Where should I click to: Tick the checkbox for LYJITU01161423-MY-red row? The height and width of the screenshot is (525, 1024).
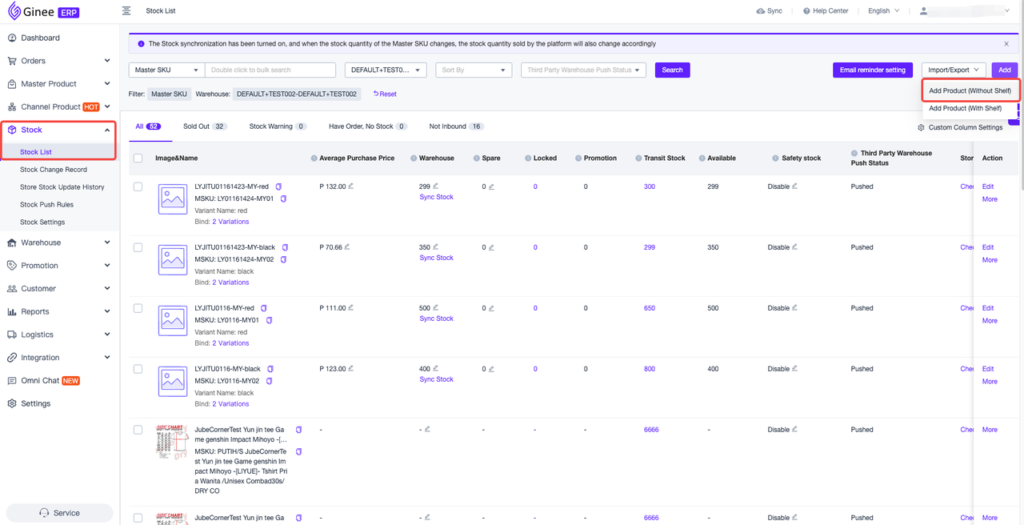tap(138, 187)
